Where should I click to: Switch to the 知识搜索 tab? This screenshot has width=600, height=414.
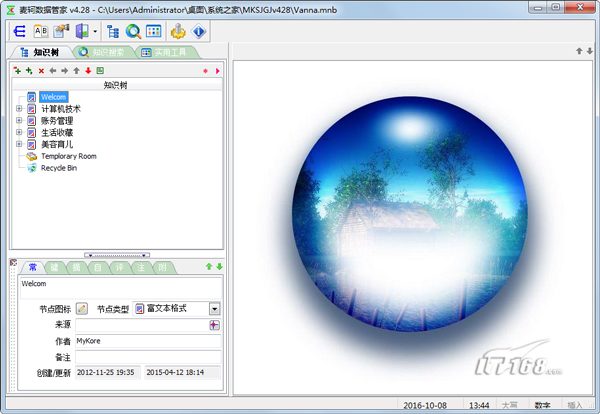[x=102, y=52]
